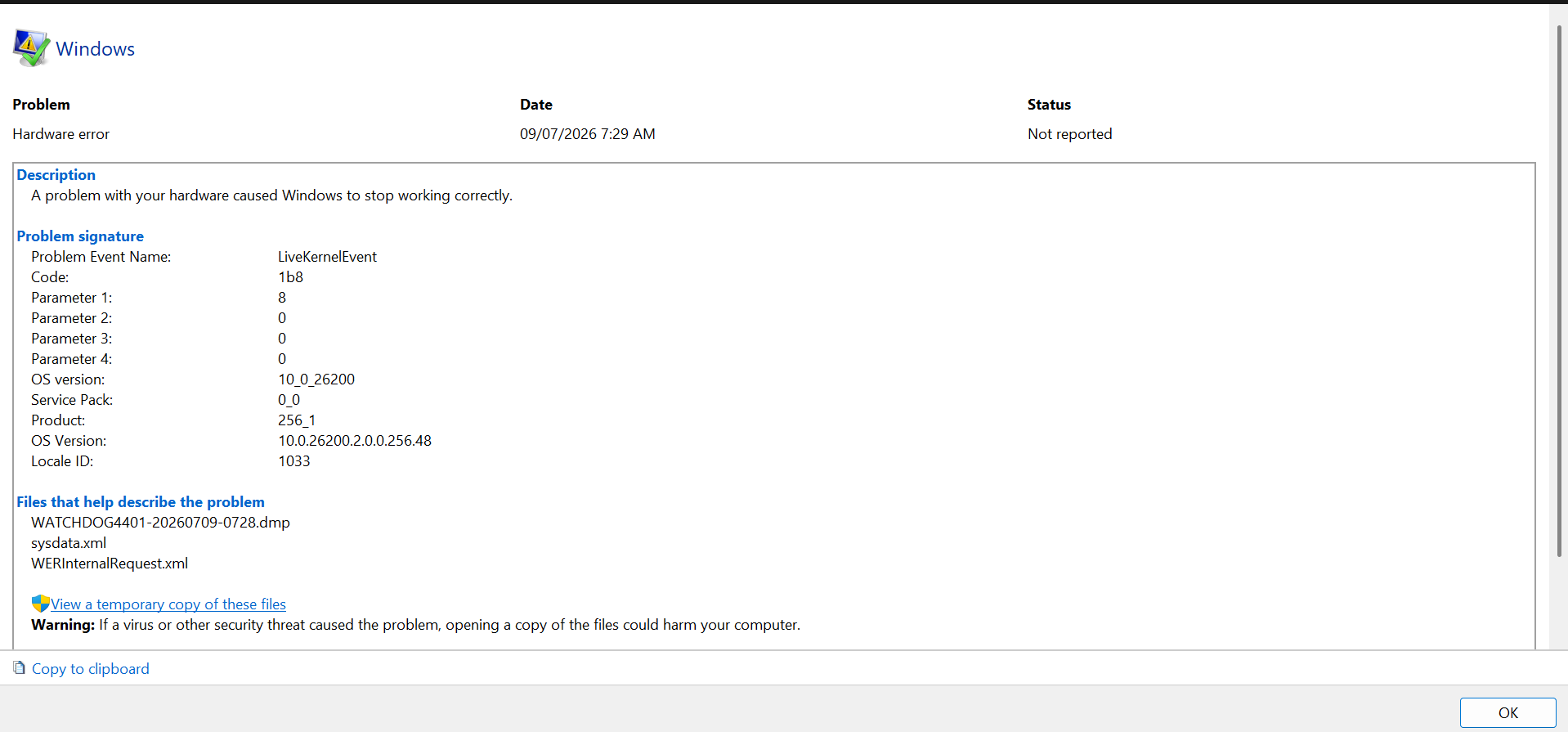
Task: Click the Problem Event Name label
Action: tap(101, 257)
